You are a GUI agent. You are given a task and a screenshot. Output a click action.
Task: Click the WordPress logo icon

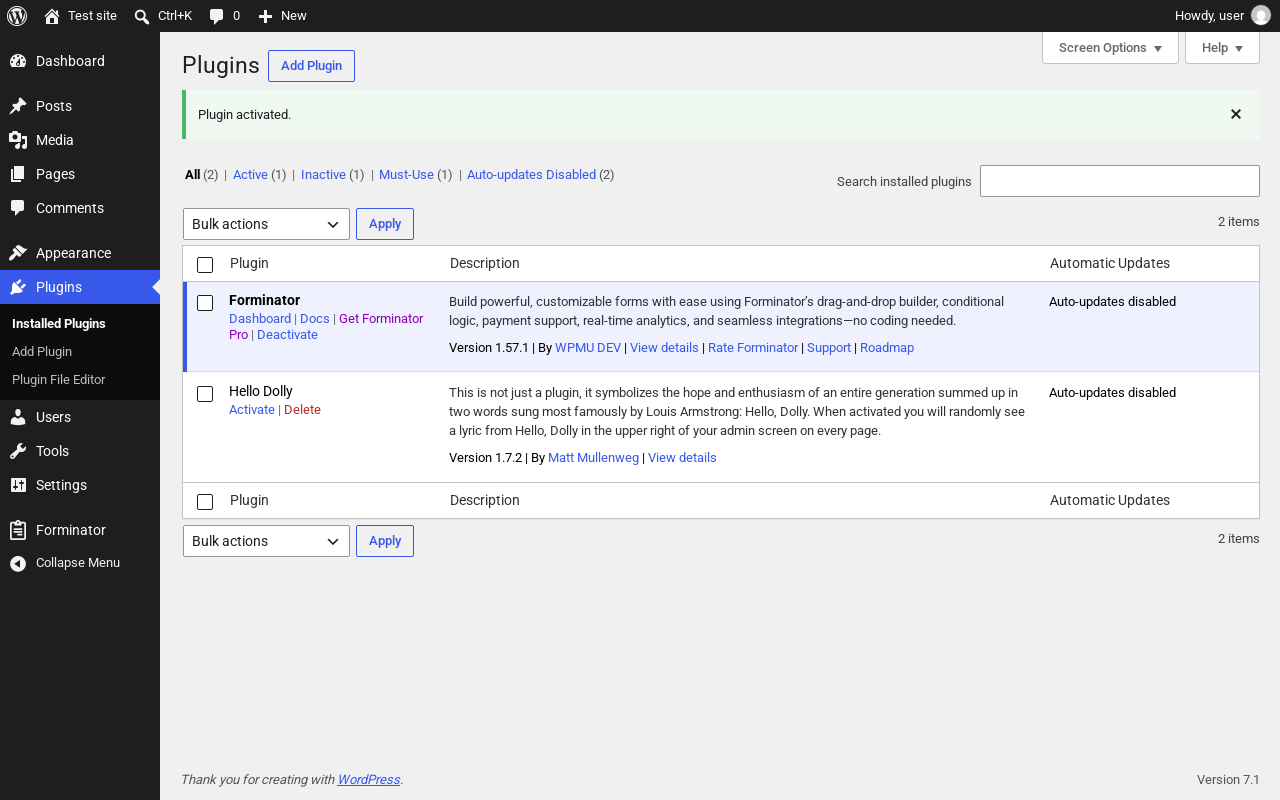(17, 15)
